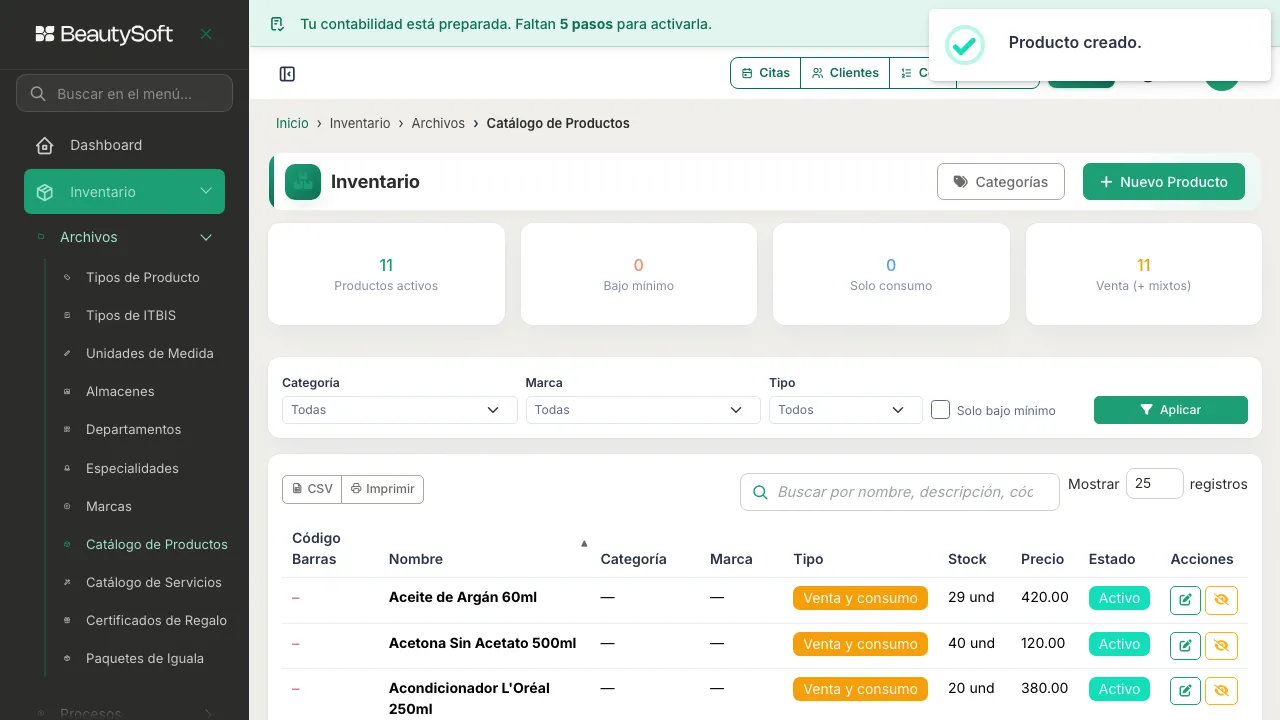1280x720 pixels.
Task: Open the Categoría filter dropdown
Action: pyautogui.click(x=400, y=410)
